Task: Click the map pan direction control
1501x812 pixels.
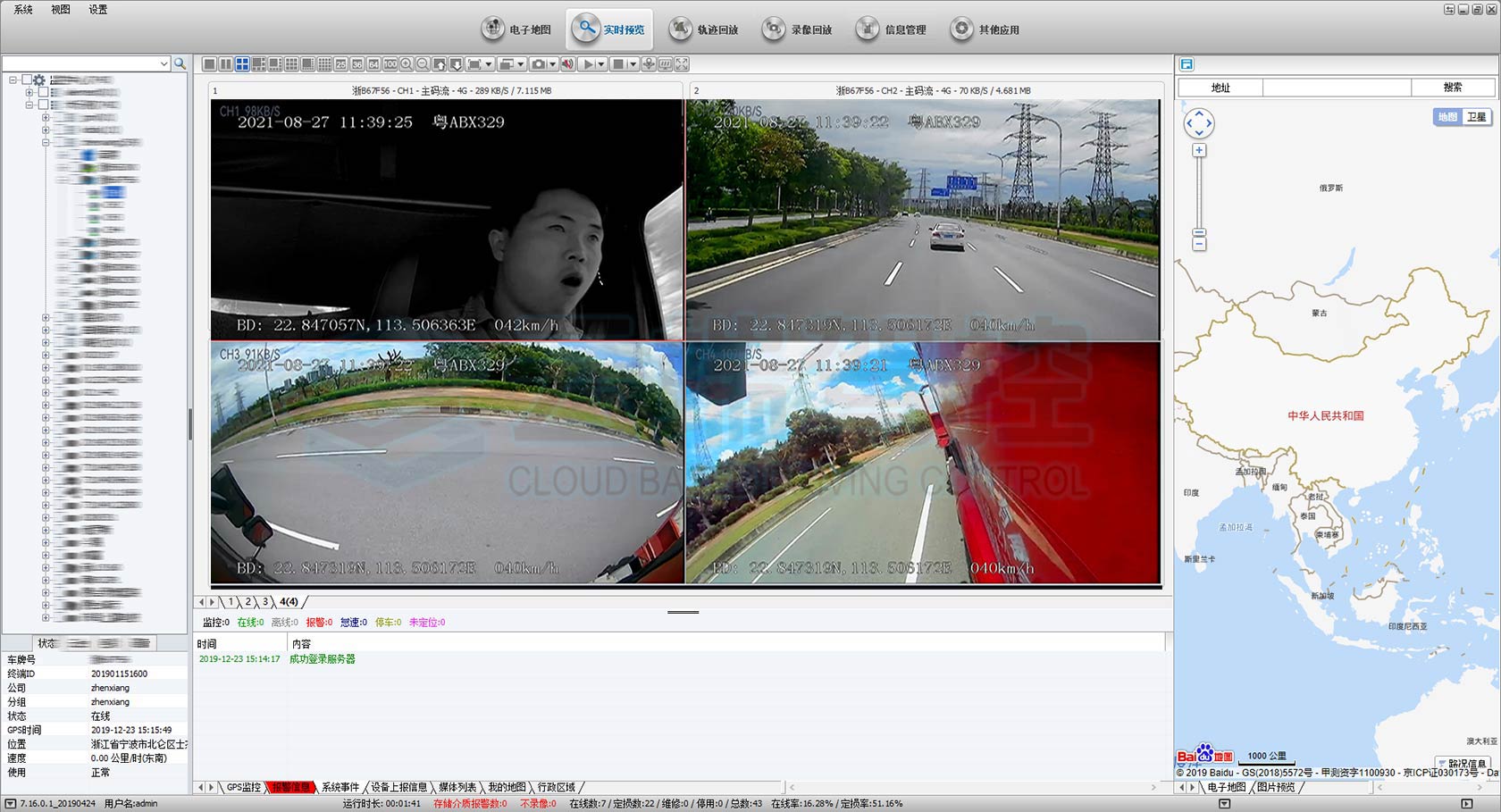Action: pyautogui.click(x=1199, y=123)
